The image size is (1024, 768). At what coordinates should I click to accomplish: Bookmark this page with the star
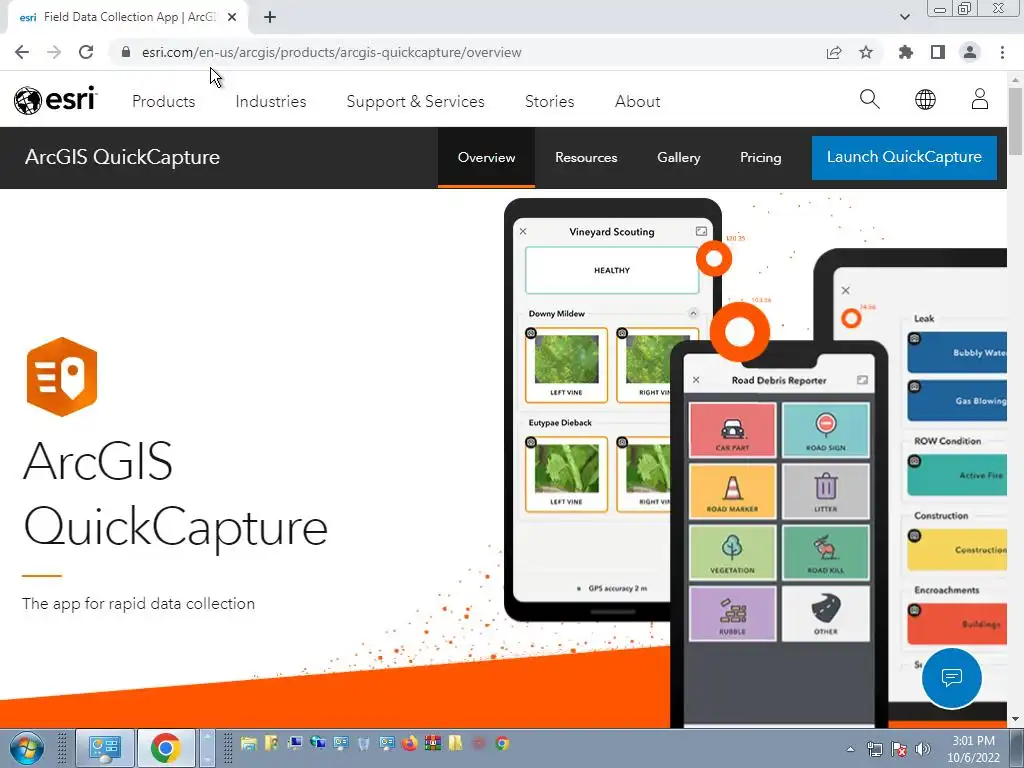tap(866, 52)
